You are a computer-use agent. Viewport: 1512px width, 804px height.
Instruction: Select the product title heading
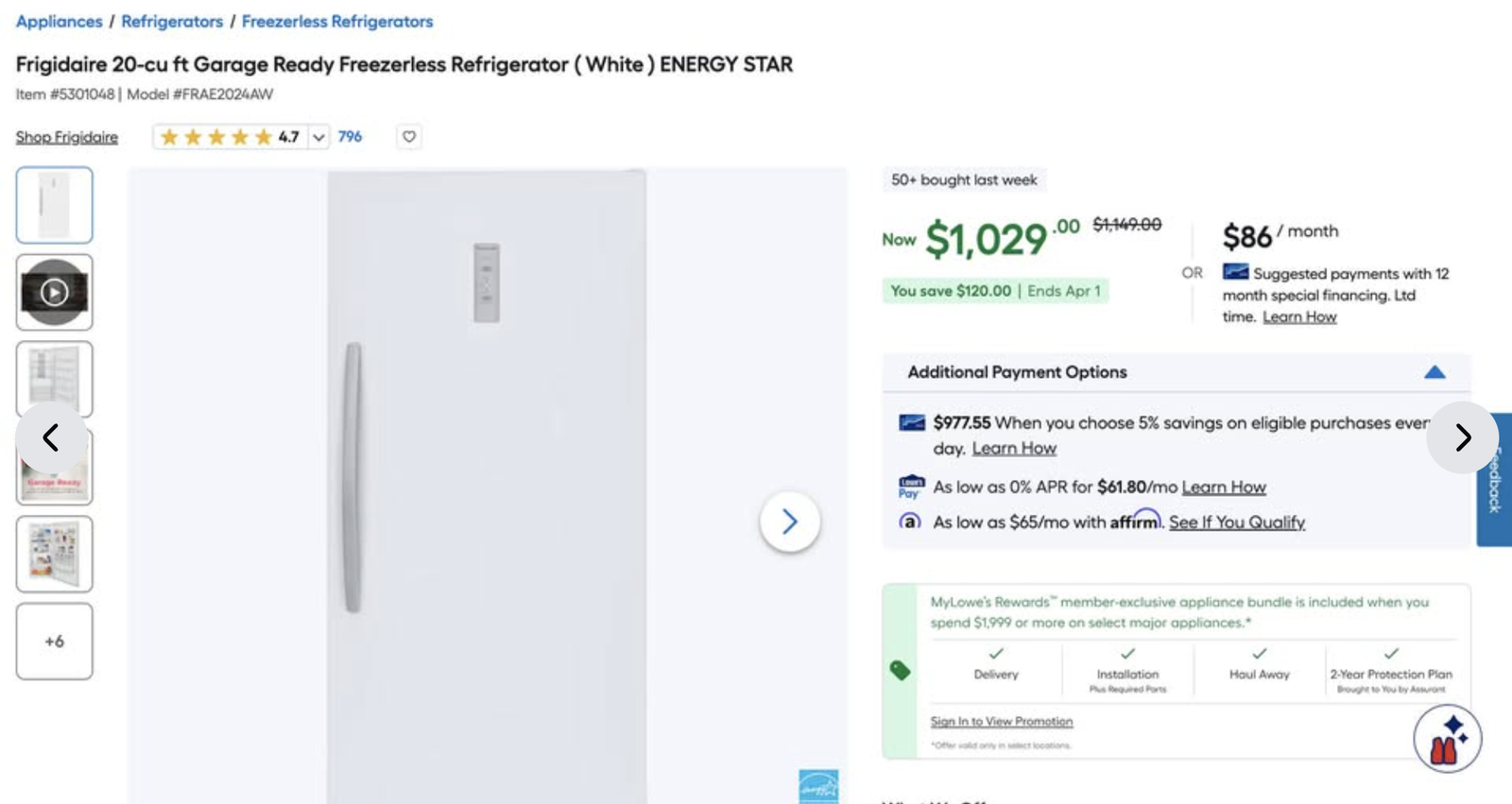point(404,64)
